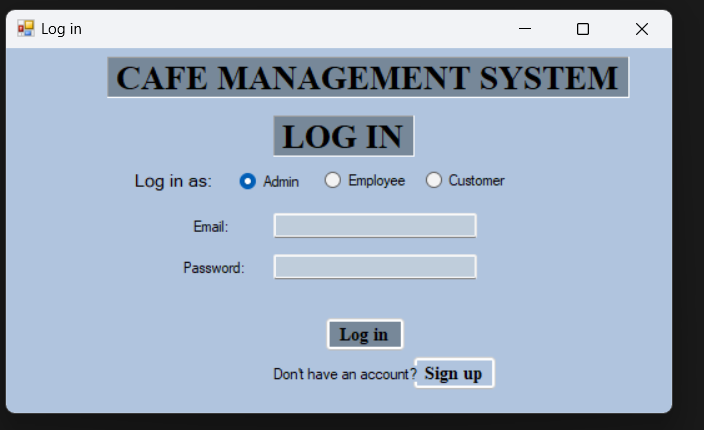
Task: Click the "Log in as:" label
Action: pos(173,181)
